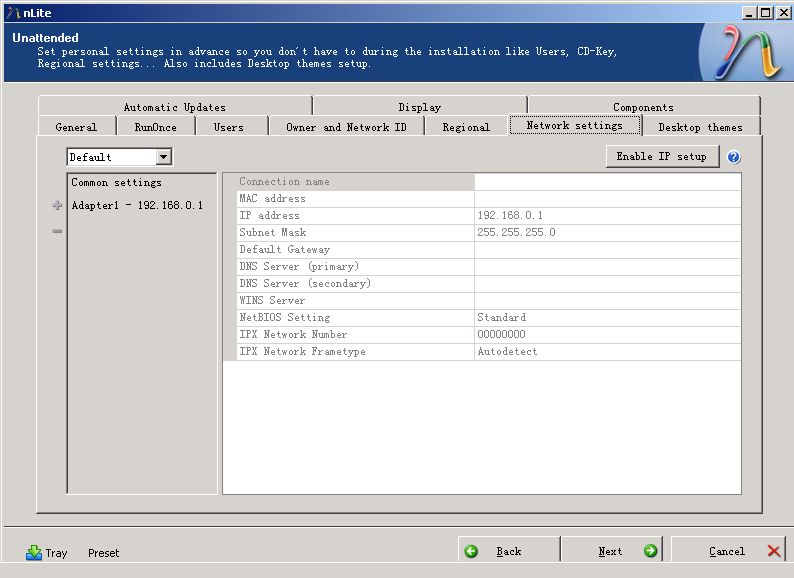Open NetBIOS Setting value Standard

(607, 318)
